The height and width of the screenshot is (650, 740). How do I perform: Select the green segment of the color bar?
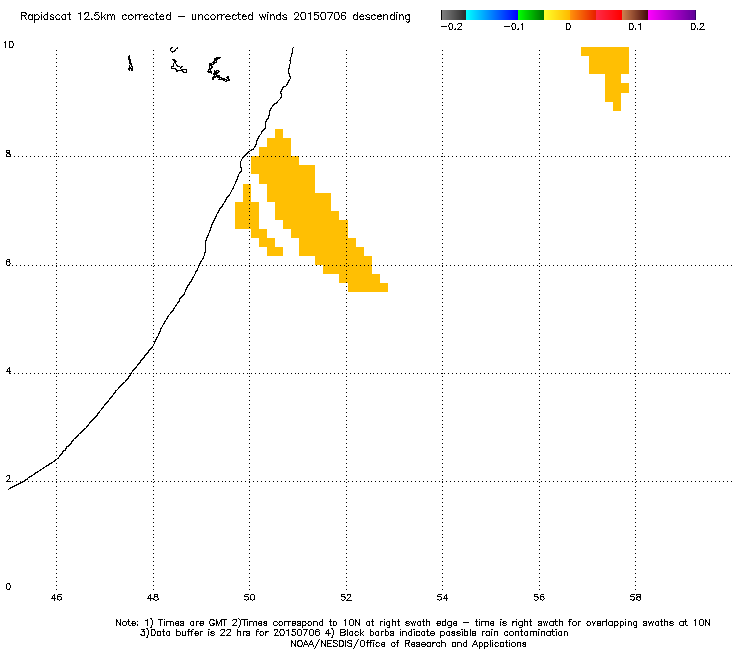530,15
